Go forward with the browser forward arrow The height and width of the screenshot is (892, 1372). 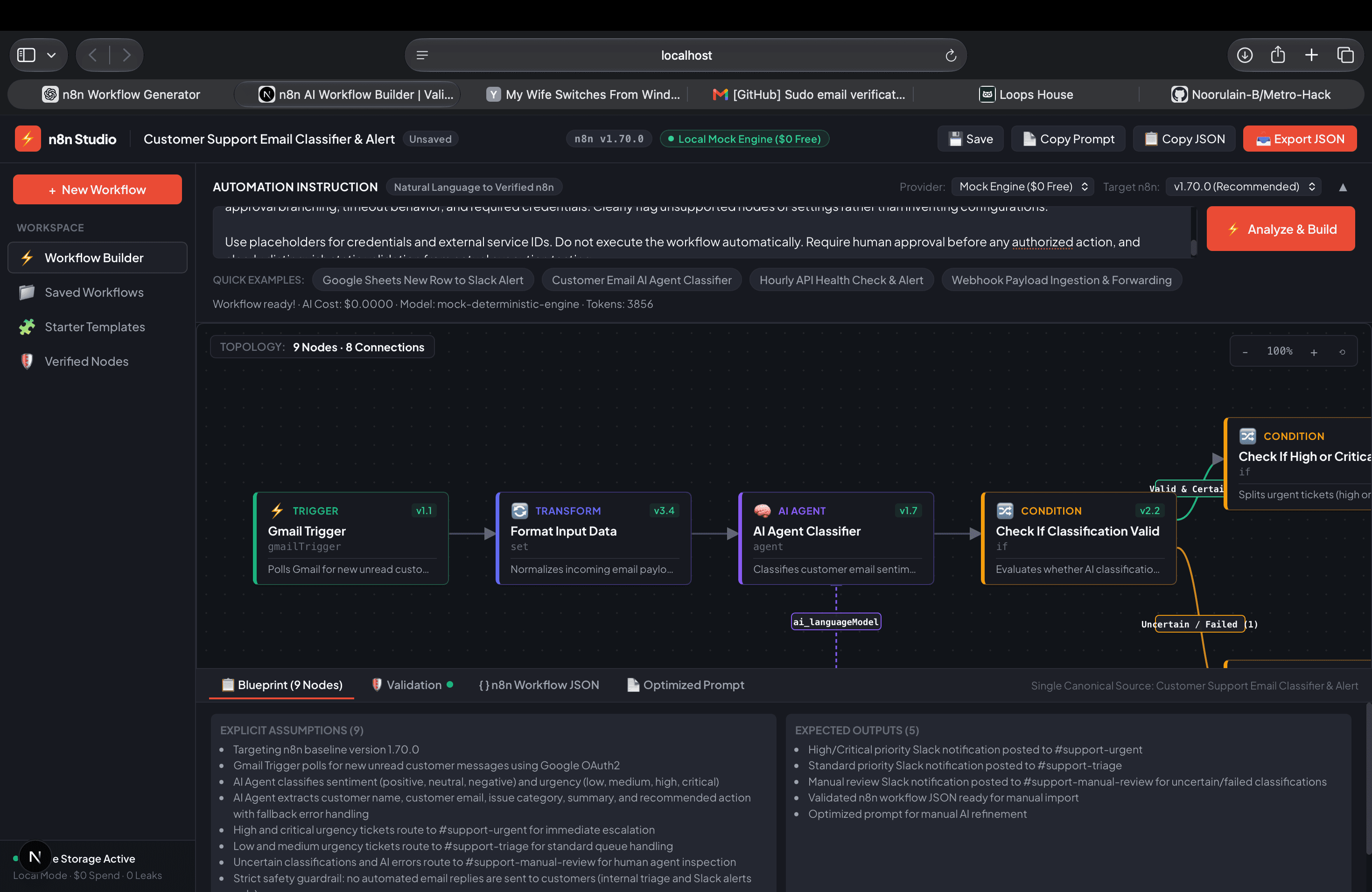coord(126,56)
